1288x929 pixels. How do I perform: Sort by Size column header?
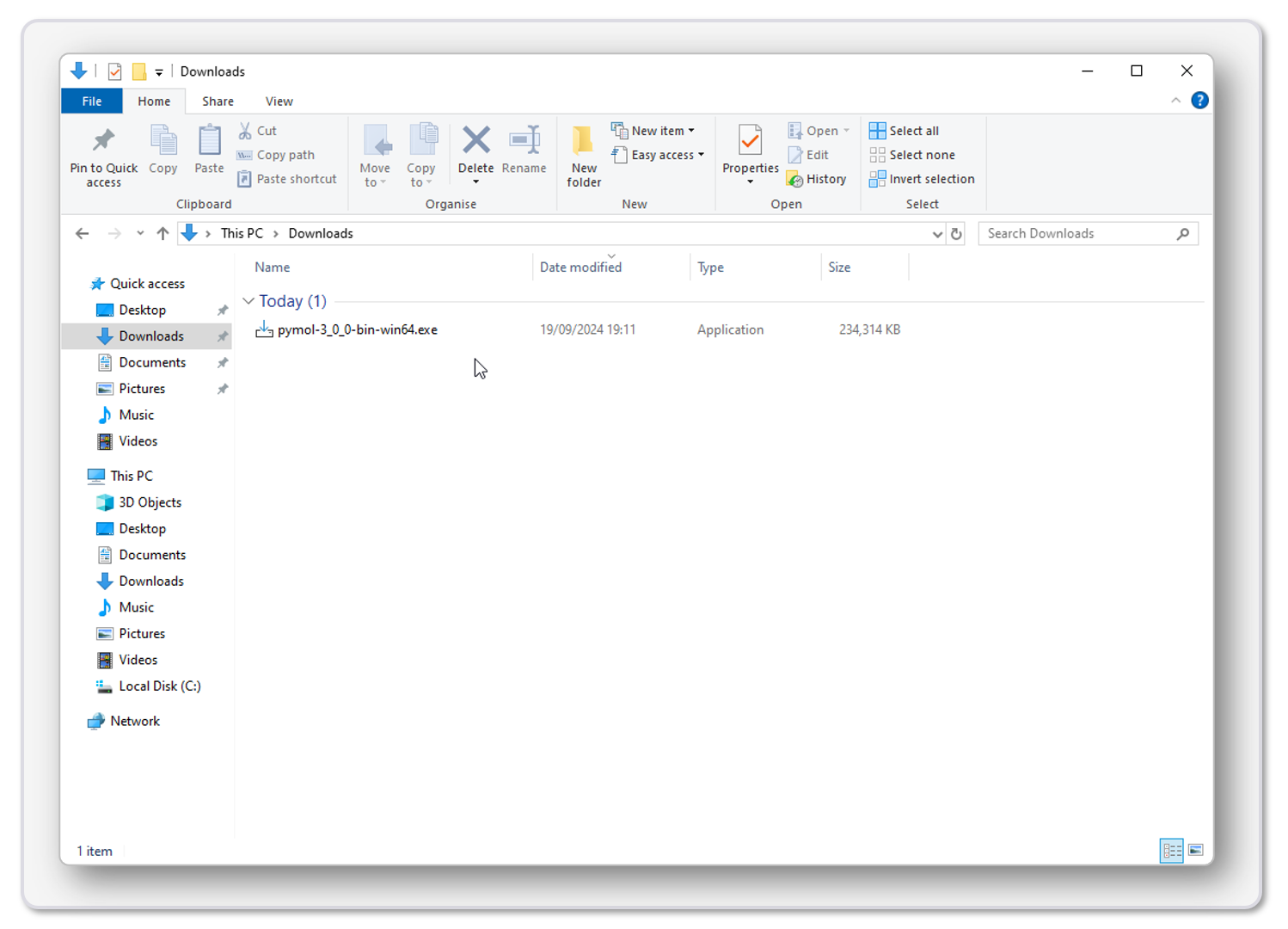[x=839, y=268]
